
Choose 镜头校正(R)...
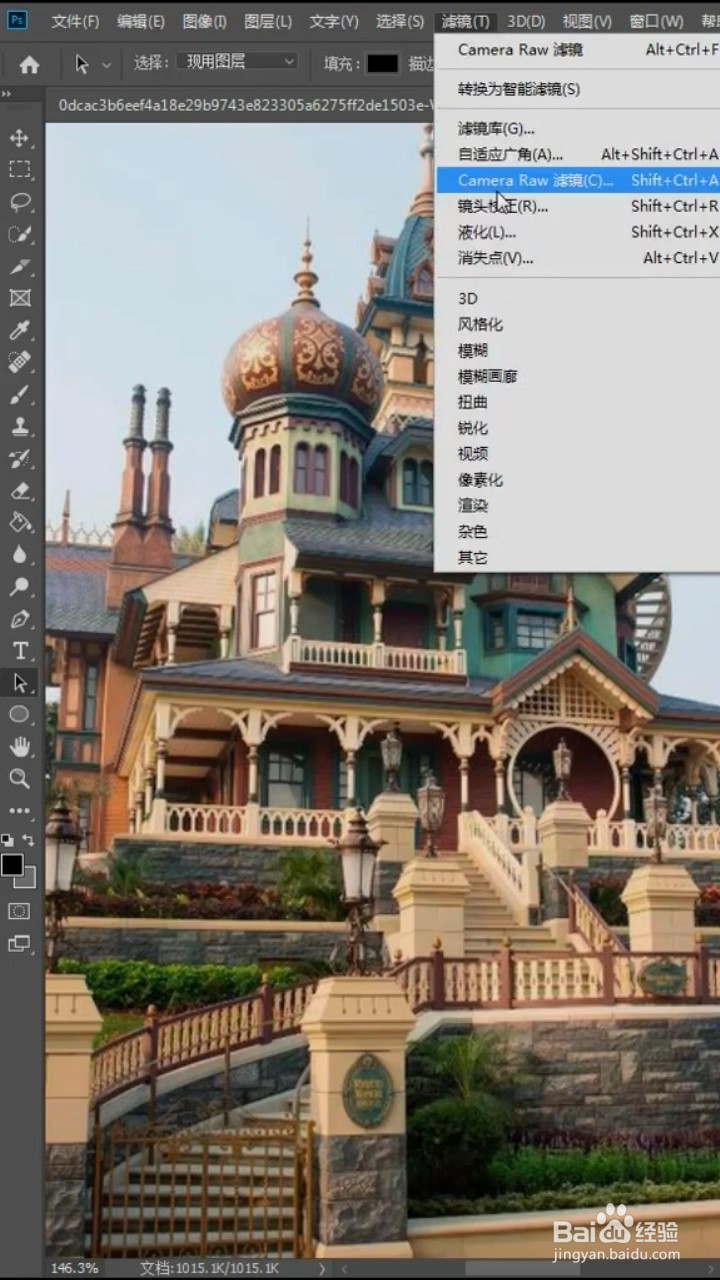click(578, 206)
